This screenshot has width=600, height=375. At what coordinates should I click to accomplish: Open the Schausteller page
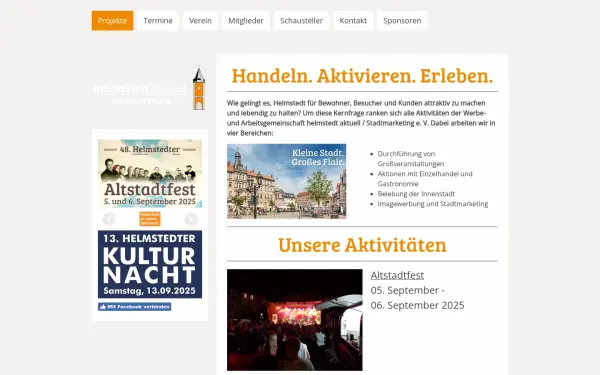(x=301, y=21)
